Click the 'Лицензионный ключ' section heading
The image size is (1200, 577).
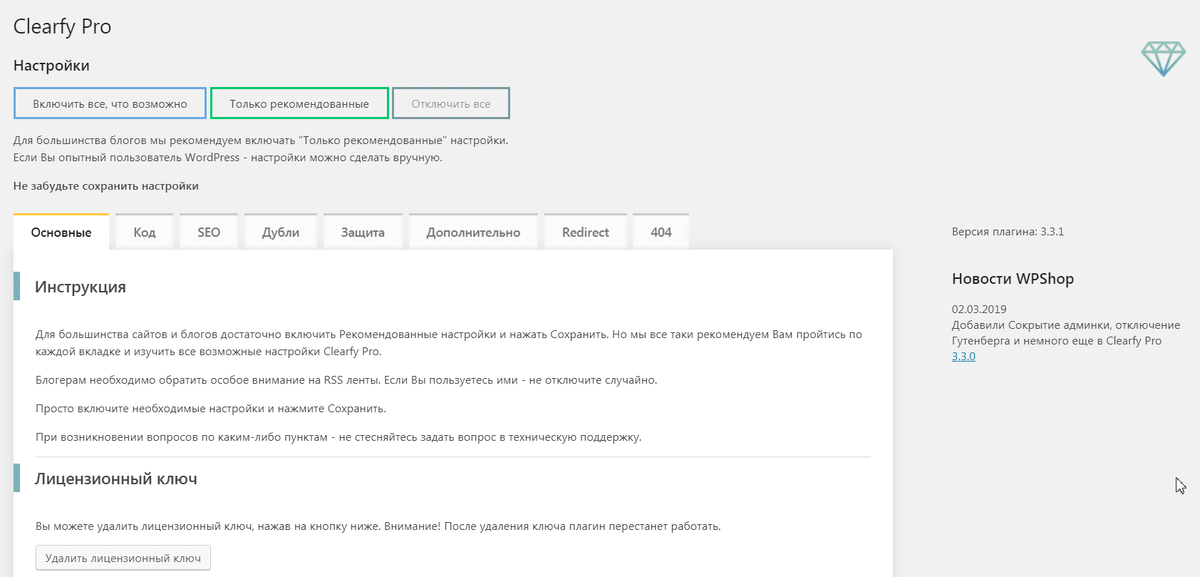coord(116,479)
